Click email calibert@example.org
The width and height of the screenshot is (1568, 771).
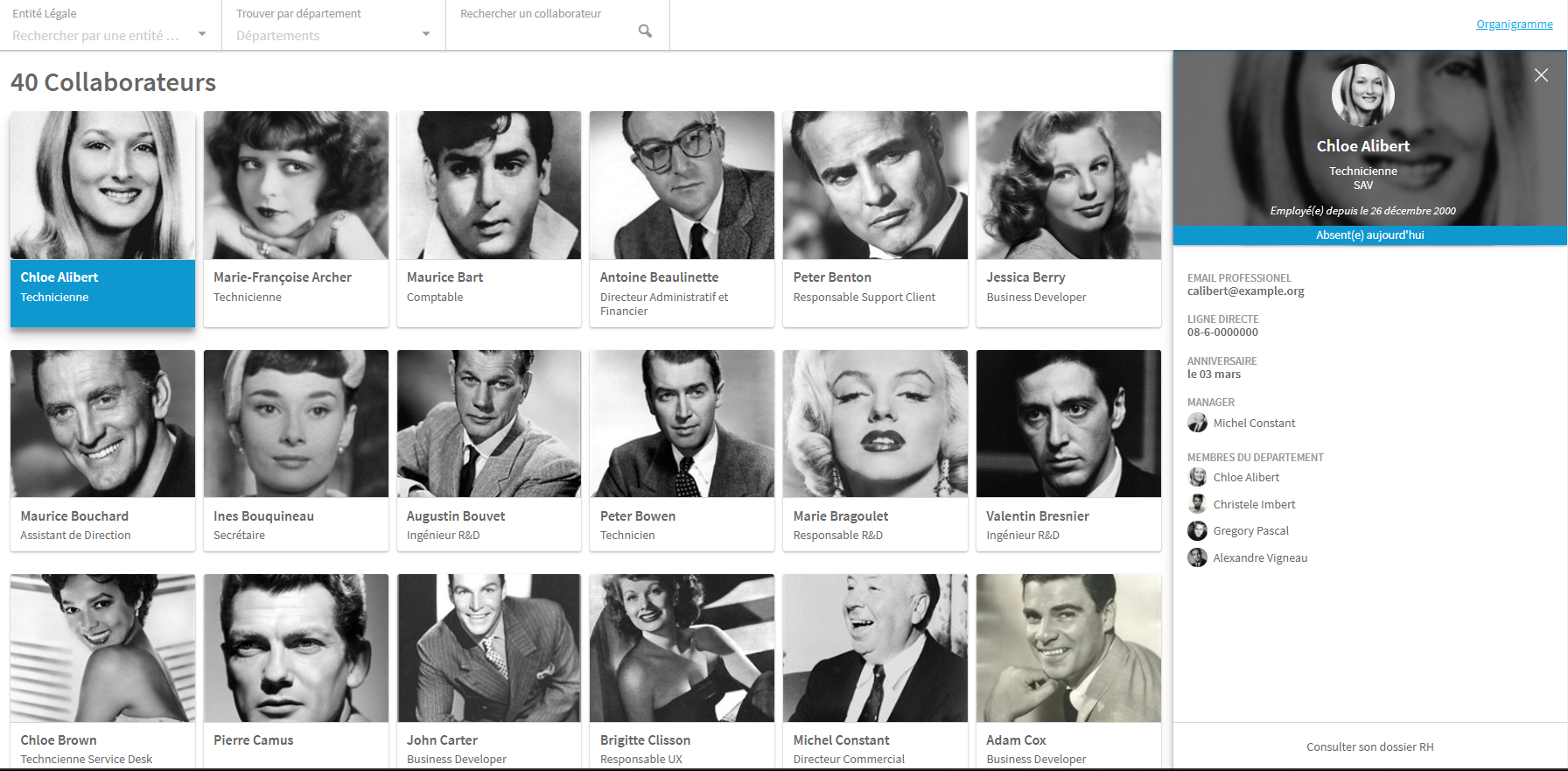coord(1245,291)
